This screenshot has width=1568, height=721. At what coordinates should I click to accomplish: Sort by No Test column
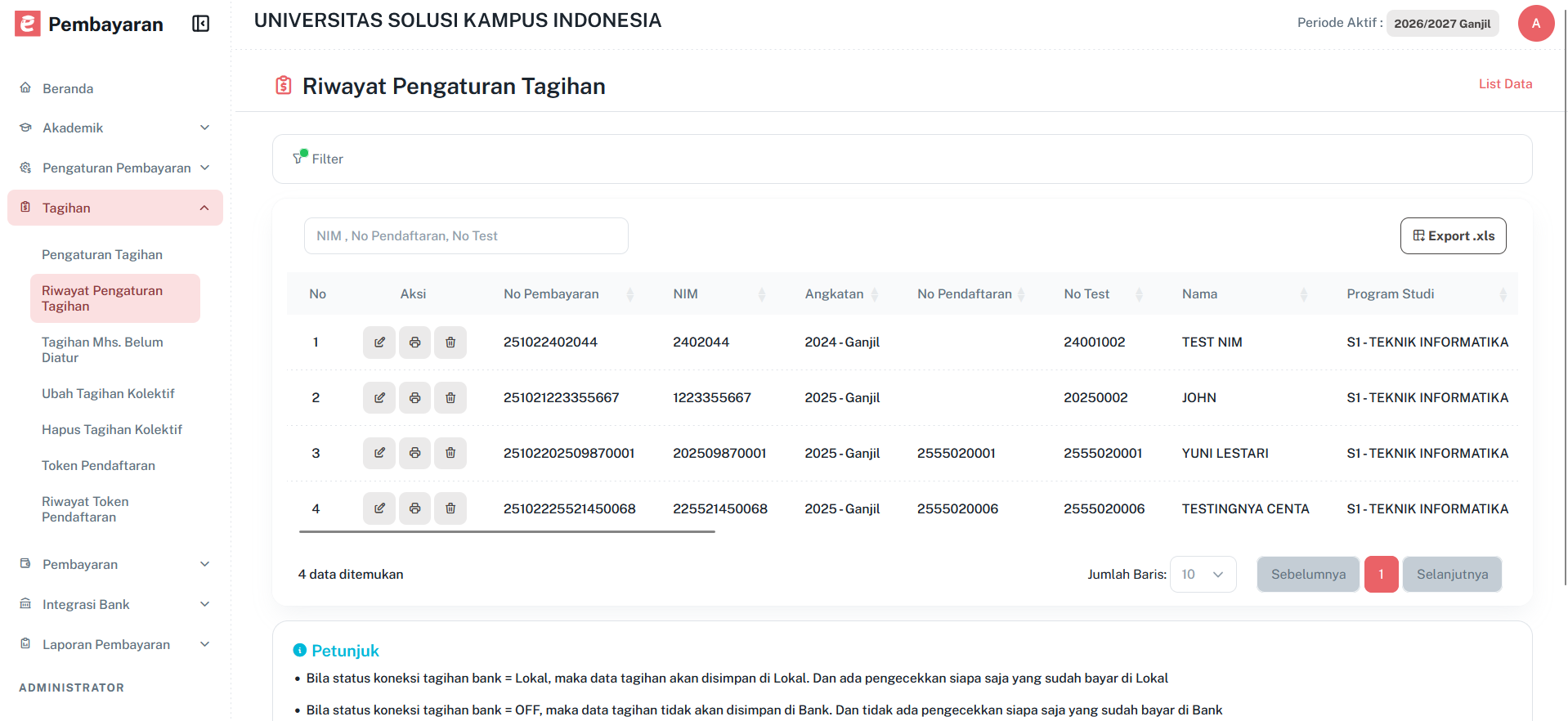click(x=1139, y=294)
